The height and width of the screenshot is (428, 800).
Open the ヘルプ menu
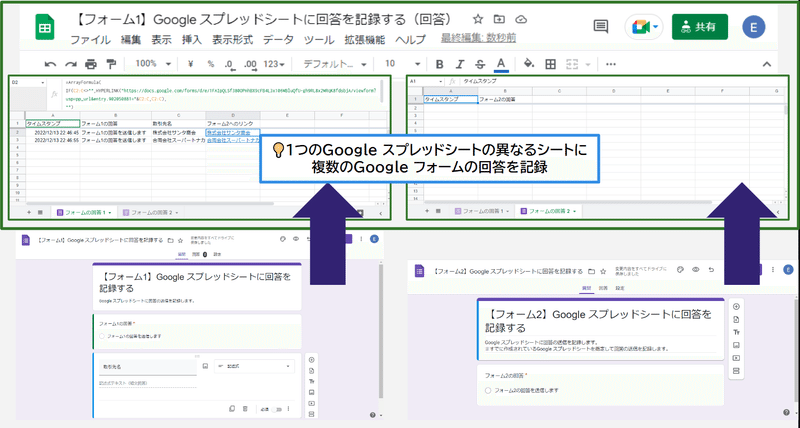tap(410, 40)
